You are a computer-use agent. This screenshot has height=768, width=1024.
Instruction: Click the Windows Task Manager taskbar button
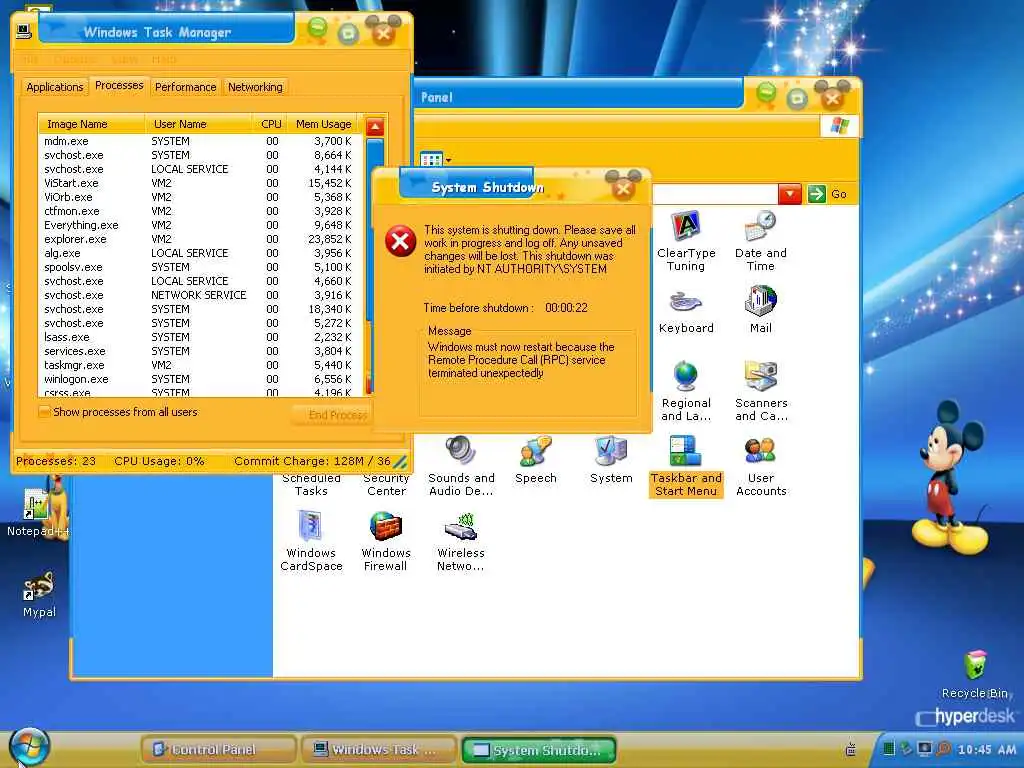(x=379, y=750)
